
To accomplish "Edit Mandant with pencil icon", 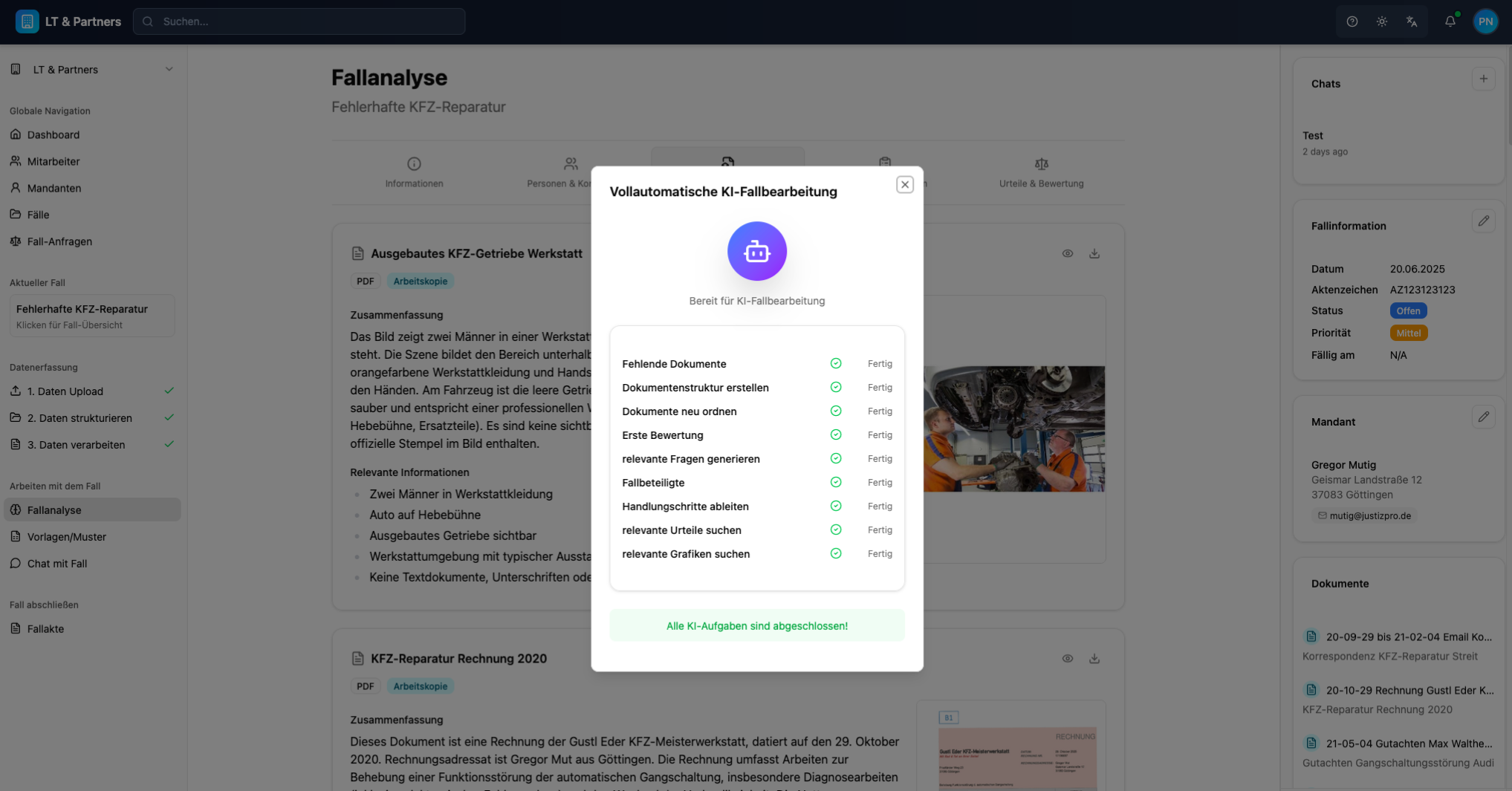I will click(1483, 417).
